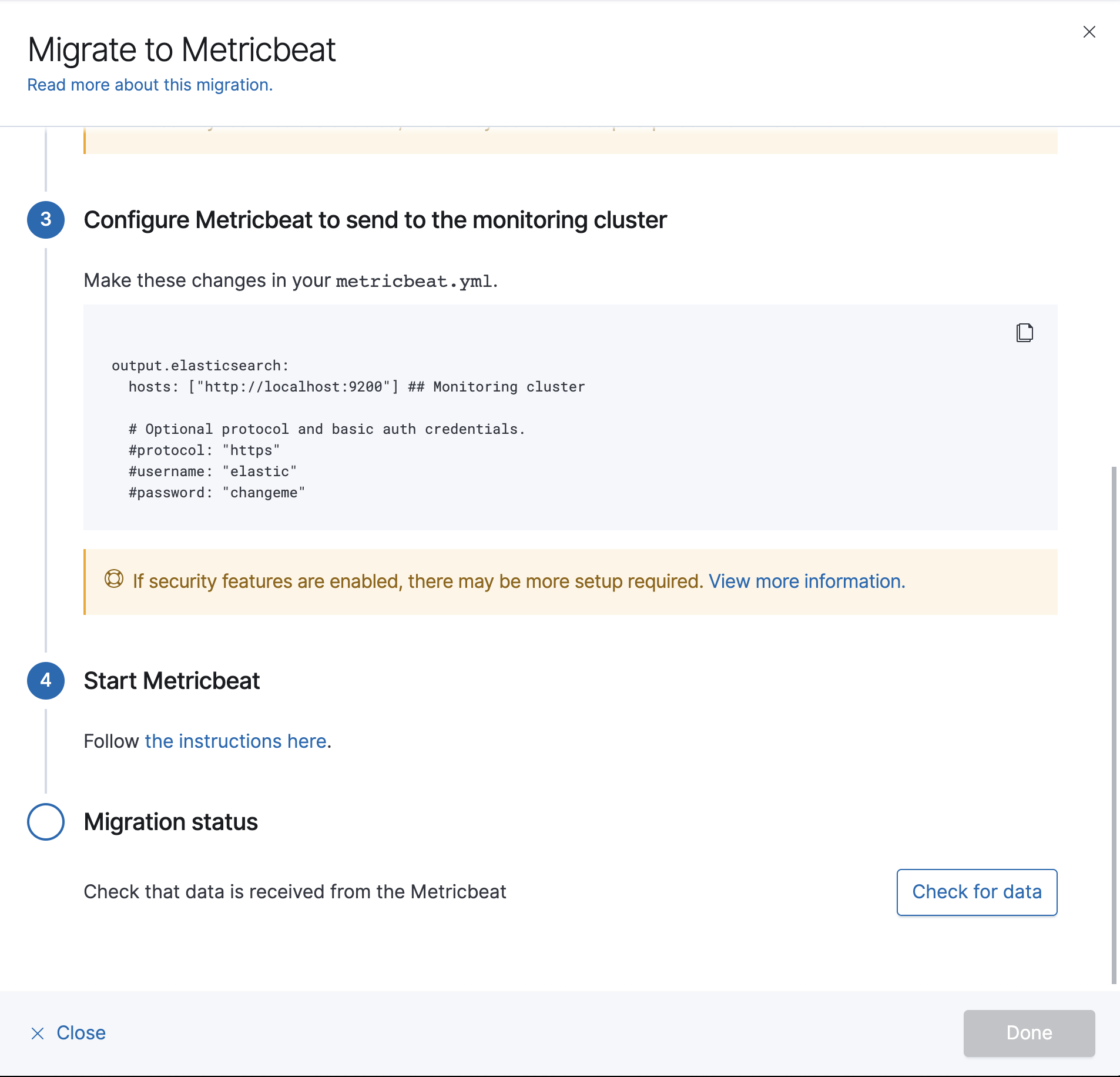The width and height of the screenshot is (1120, 1077).
Task: Click the 'Configure Metricbeat to send' heading
Action: click(375, 220)
